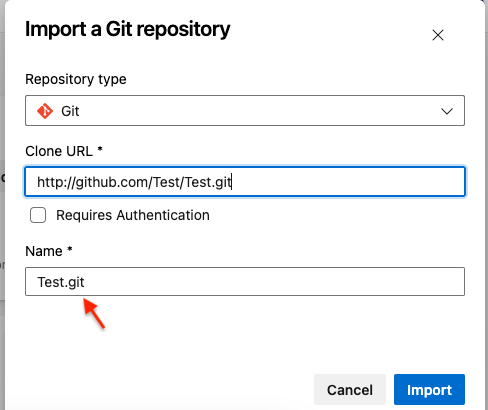Click the Clone URL field label
This screenshot has width=488, height=410.
59,151
